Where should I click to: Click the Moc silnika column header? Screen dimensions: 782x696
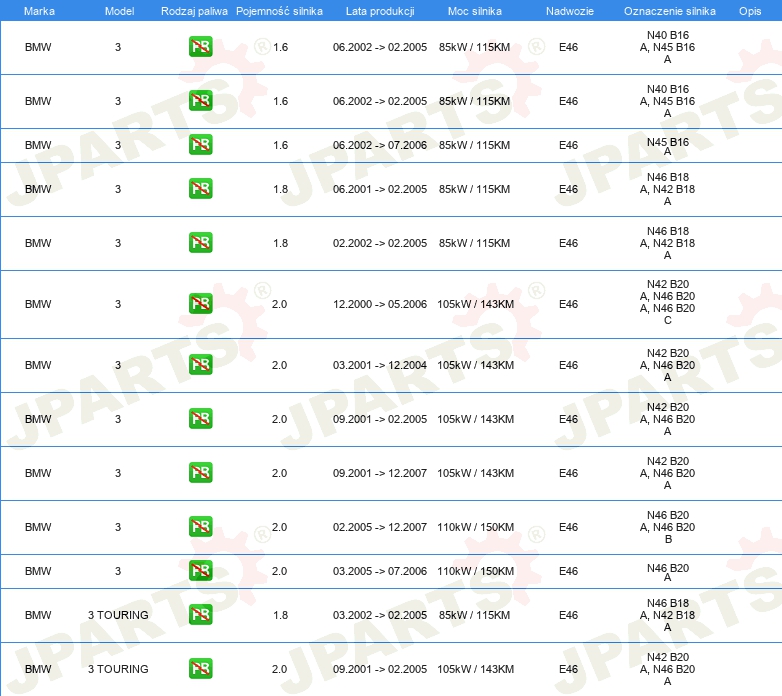474,11
